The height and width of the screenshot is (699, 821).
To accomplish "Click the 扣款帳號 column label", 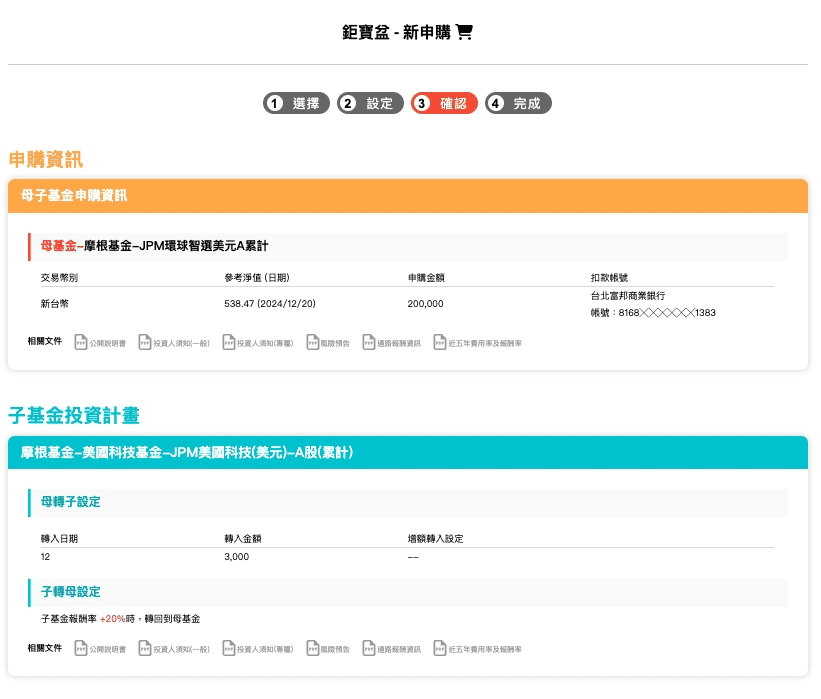I will 609,278.
